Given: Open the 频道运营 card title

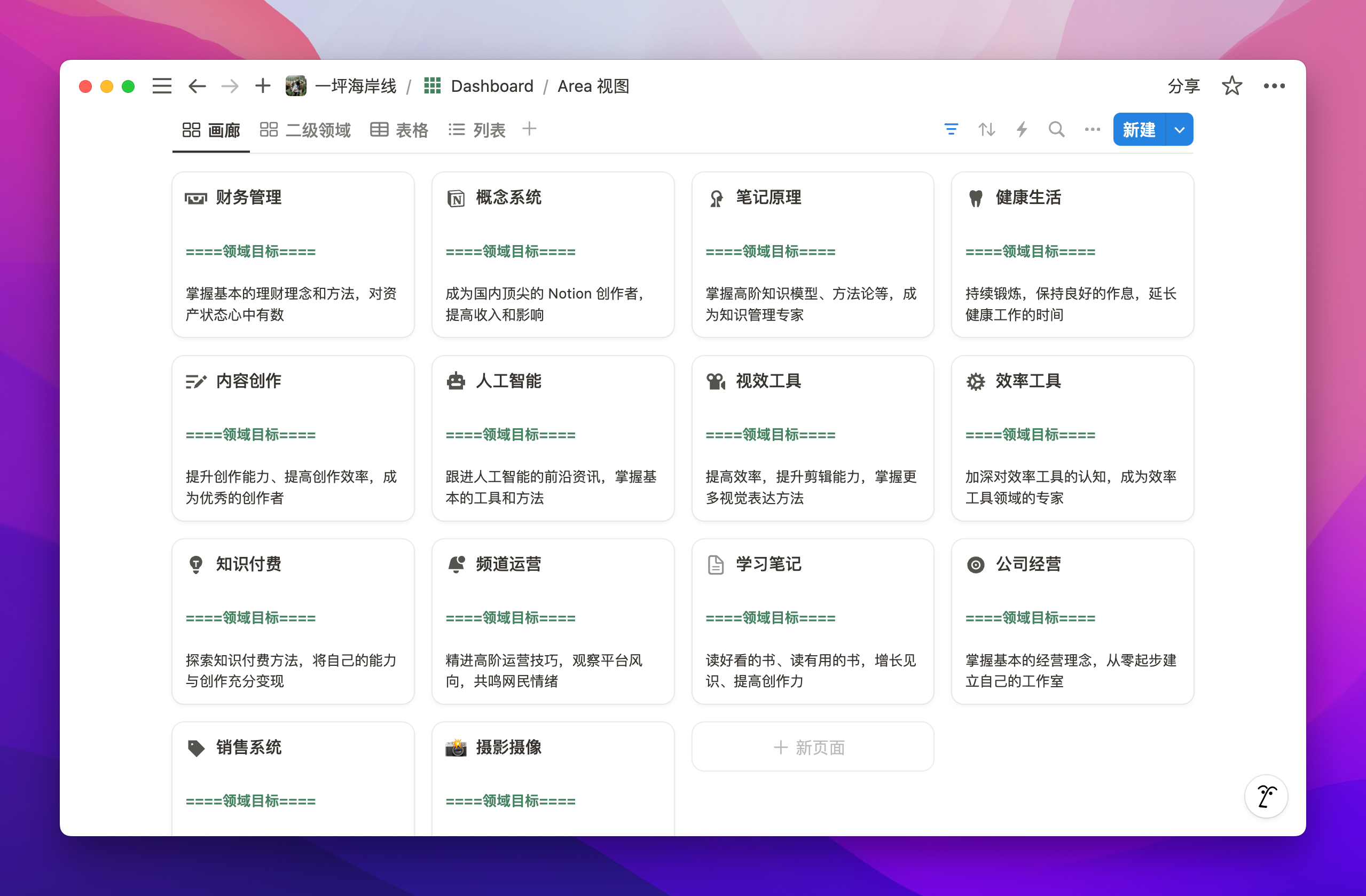Looking at the screenshot, I should [x=508, y=564].
